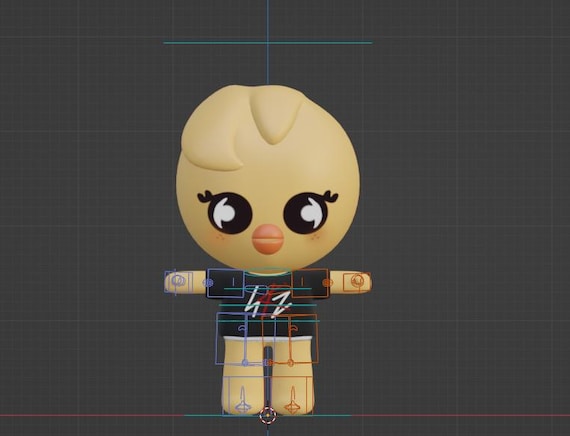Click the orange knee circle control

pyautogui.click(x=290, y=363)
